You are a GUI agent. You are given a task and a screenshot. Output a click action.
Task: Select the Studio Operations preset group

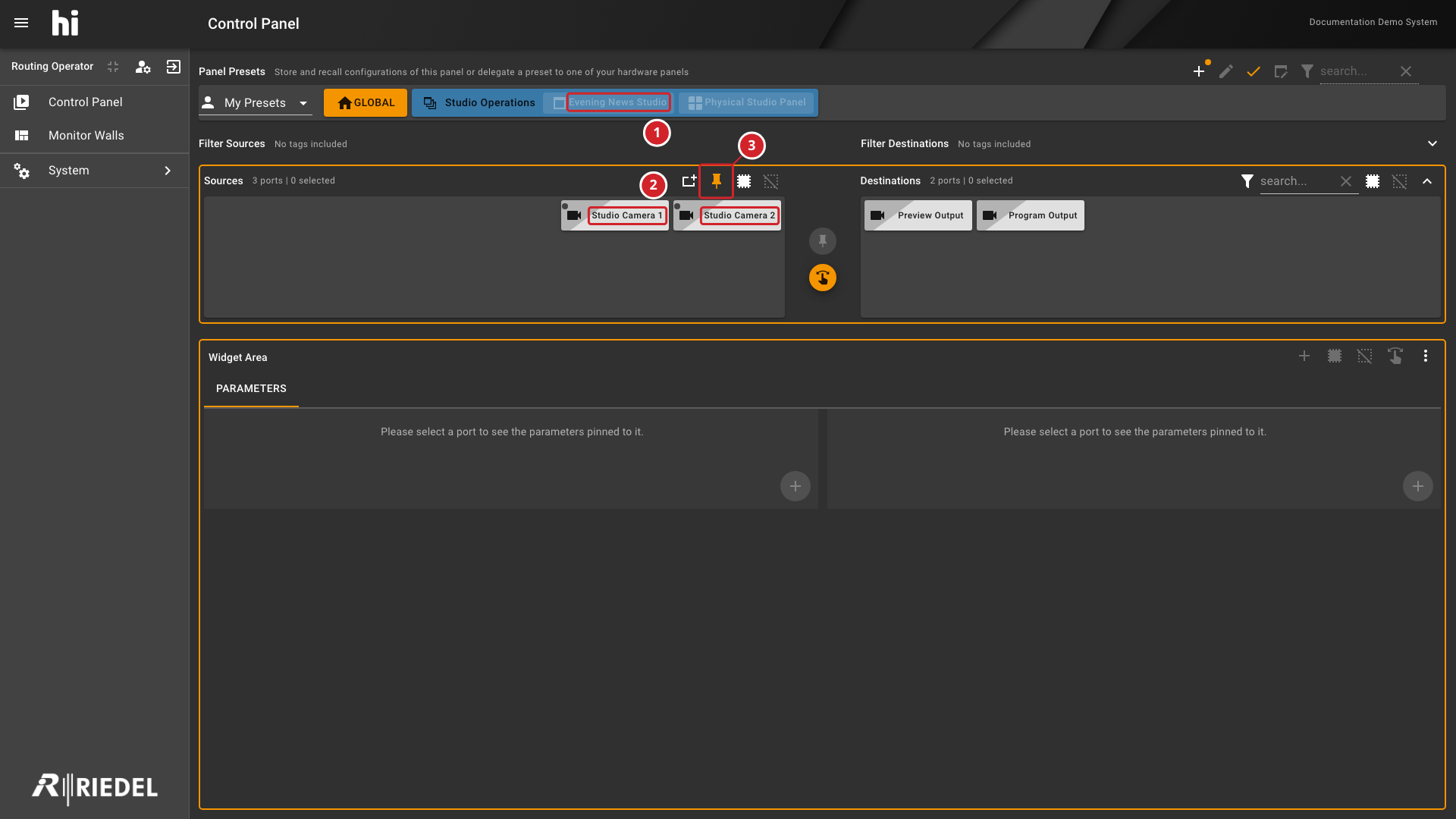pyautogui.click(x=479, y=102)
